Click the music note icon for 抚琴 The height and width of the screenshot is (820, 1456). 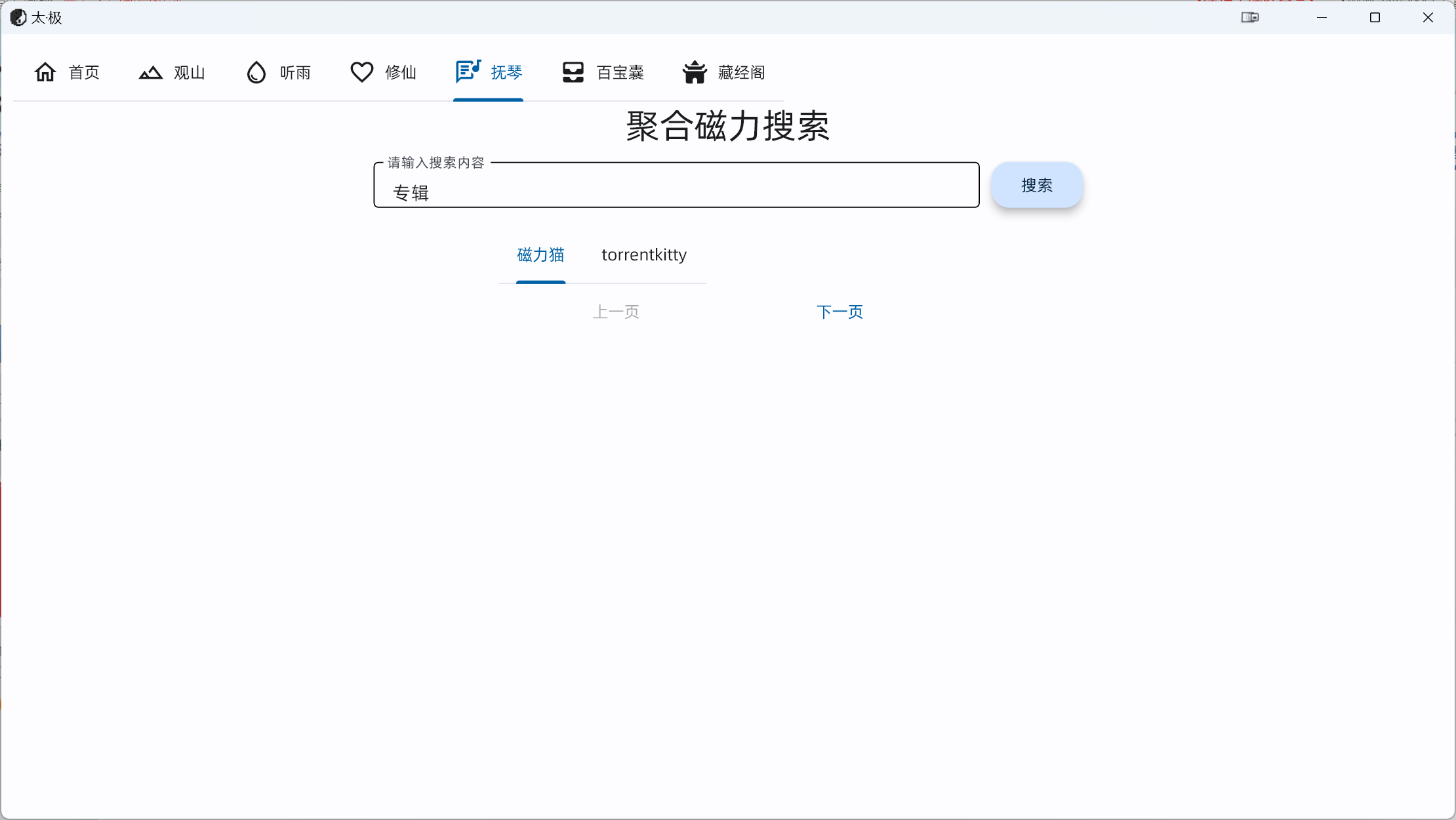click(468, 71)
